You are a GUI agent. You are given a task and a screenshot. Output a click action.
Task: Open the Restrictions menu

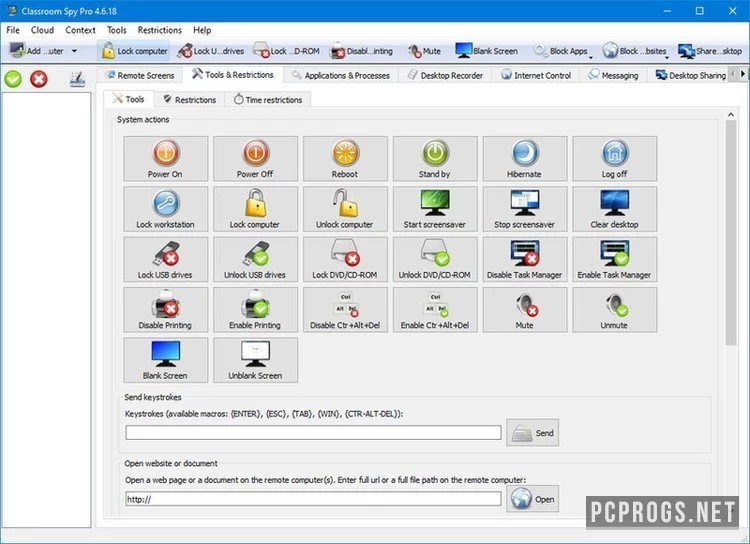[x=160, y=30]
